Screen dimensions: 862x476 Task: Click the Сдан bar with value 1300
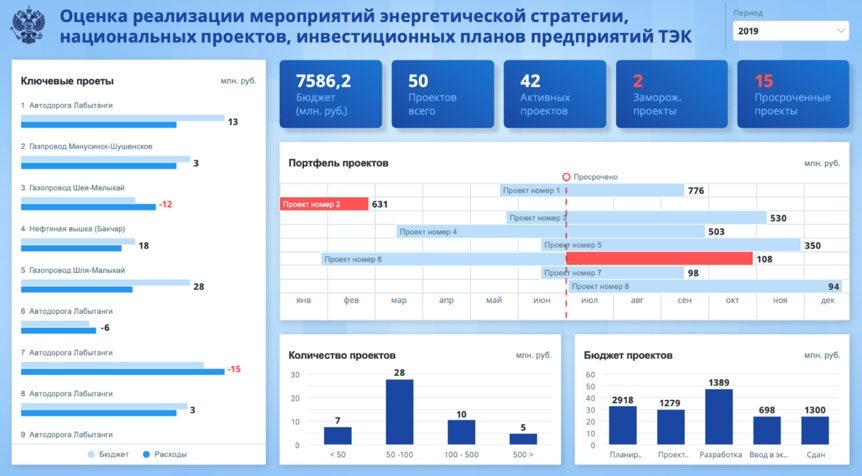coord(815,430)
